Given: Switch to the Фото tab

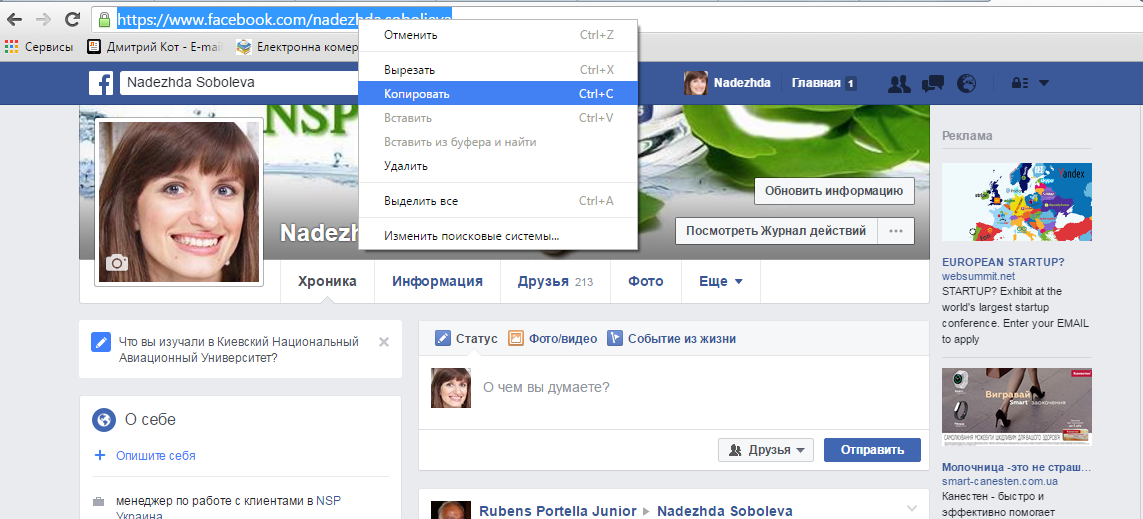Looking at the screenshot, I should click(x=646, y=281).
